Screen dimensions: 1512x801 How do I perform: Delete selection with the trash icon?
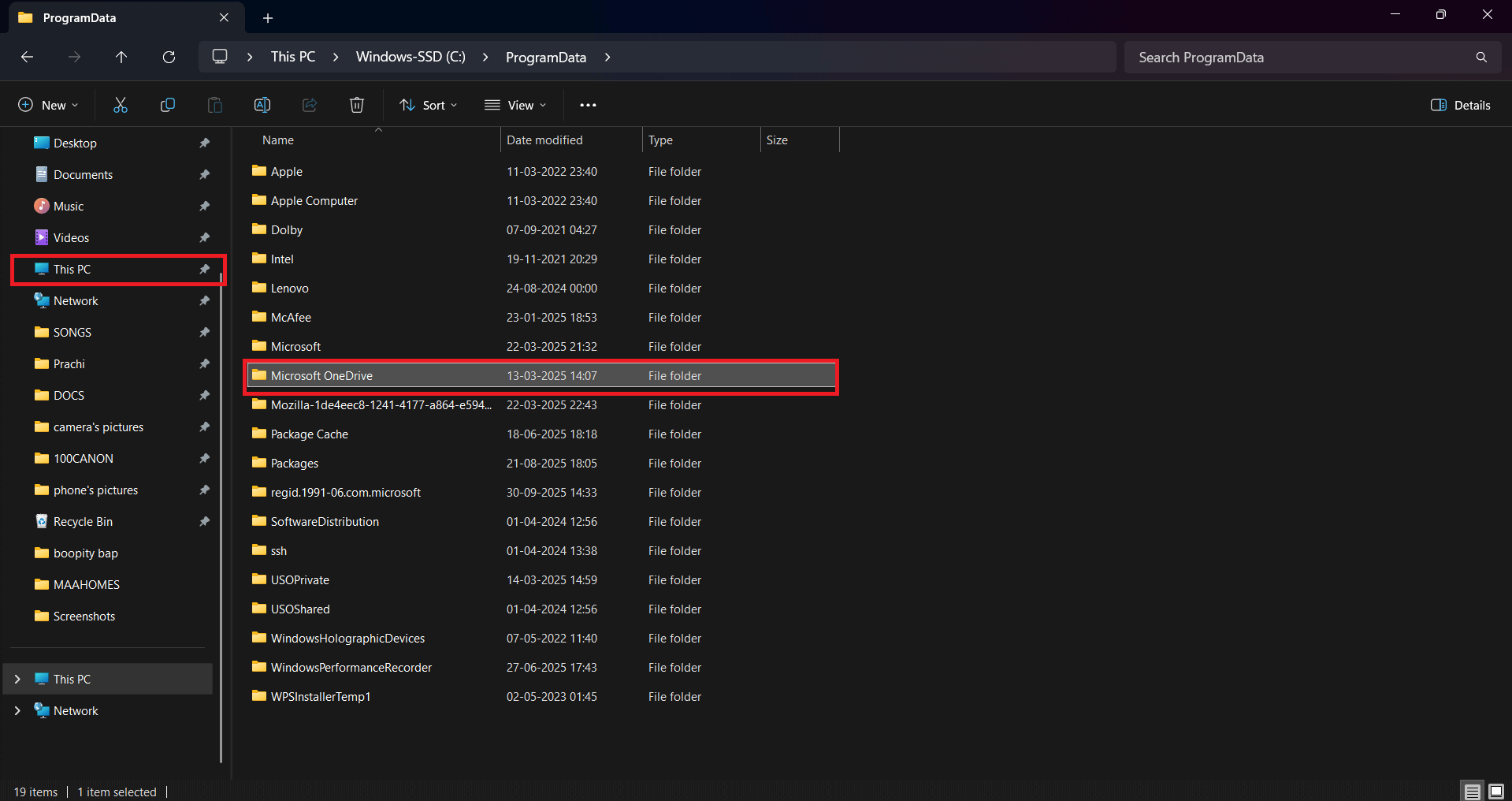(x=357, y=105)
